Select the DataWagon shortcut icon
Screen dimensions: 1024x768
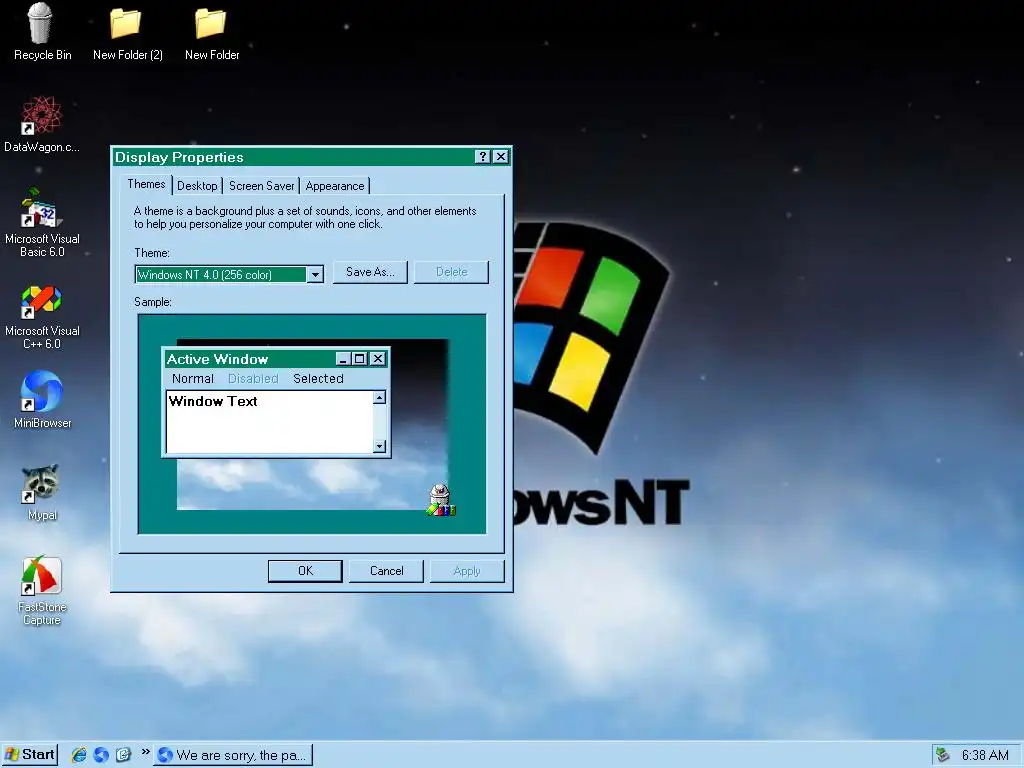42,124
